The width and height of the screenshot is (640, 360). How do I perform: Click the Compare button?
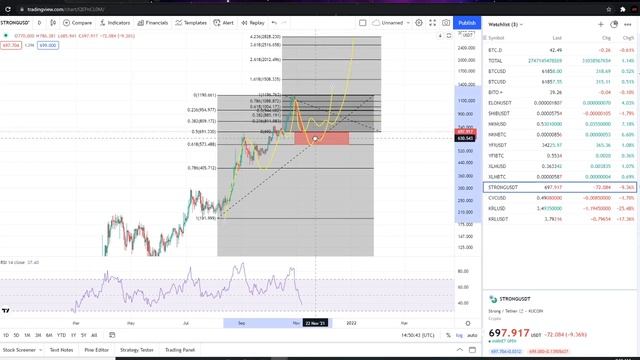click(x=77, y=23)
